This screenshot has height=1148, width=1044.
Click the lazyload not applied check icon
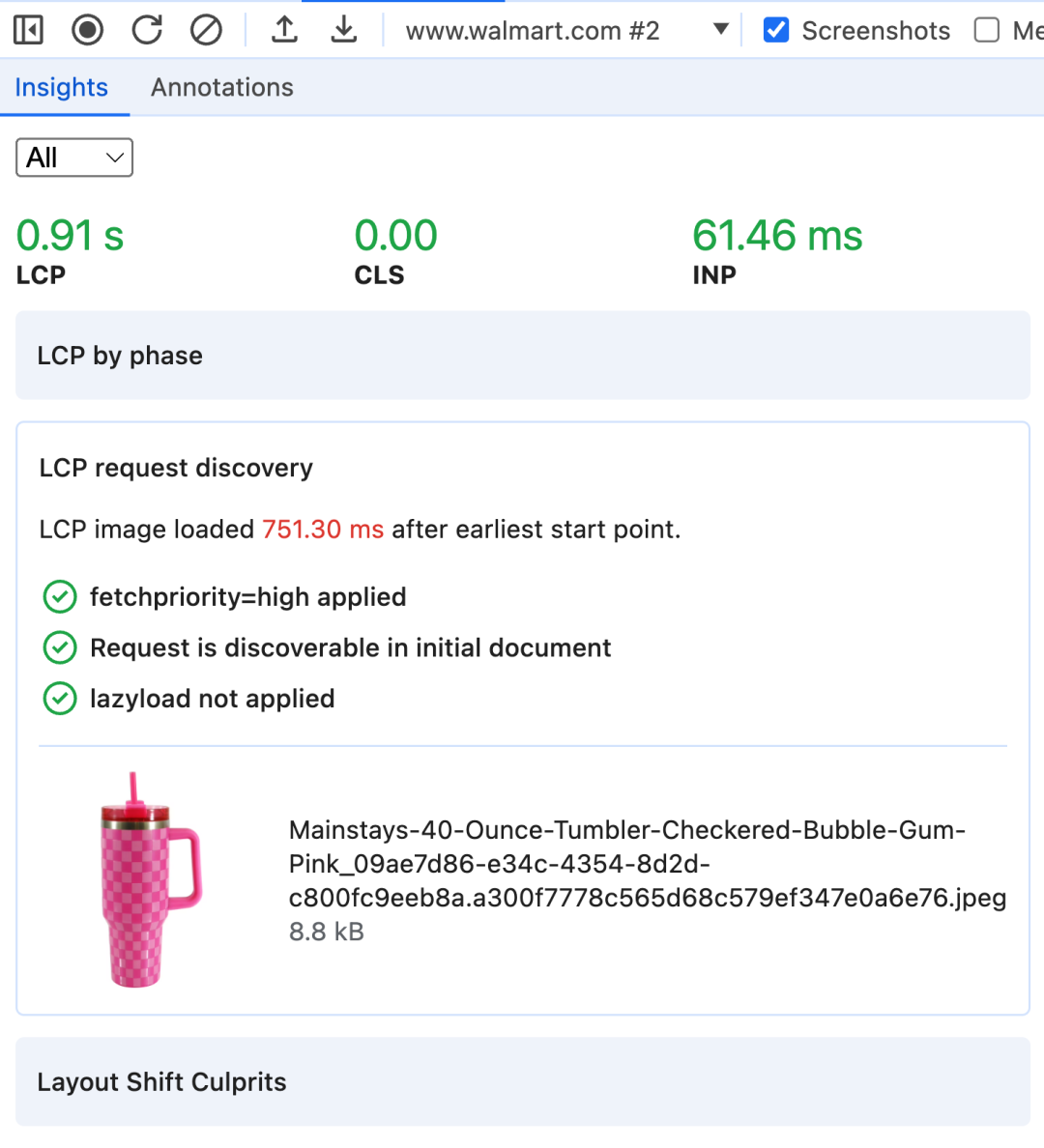pyautogui.click(x=60, y=699)
